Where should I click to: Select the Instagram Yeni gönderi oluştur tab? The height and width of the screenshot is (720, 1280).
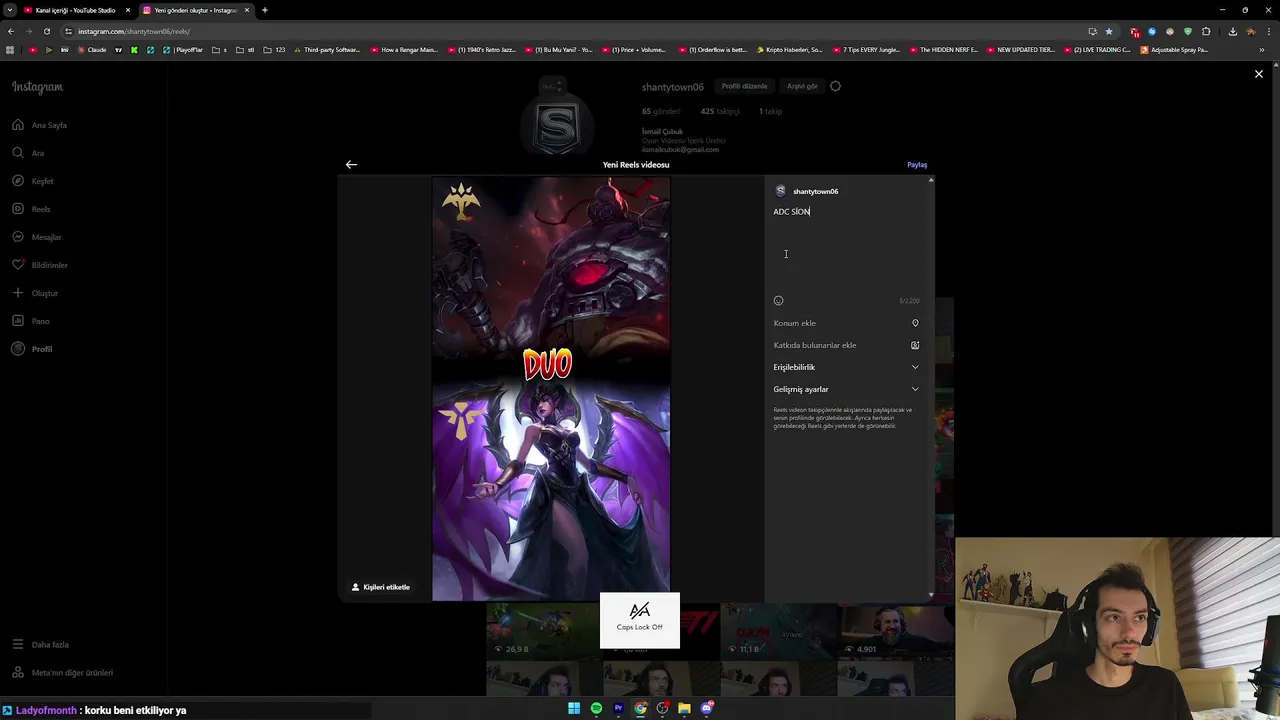195,10
